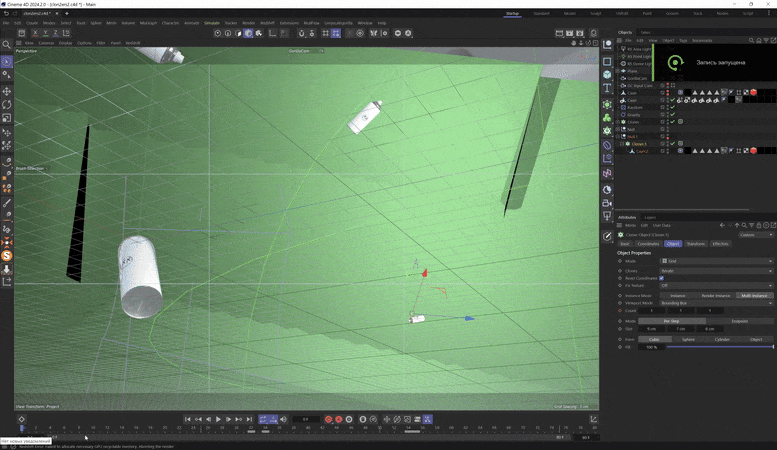This screenshot has width=777, height=450.
Task: Click the orange S snapping icon
Action: pyautogui.click(x=6, y=256)
